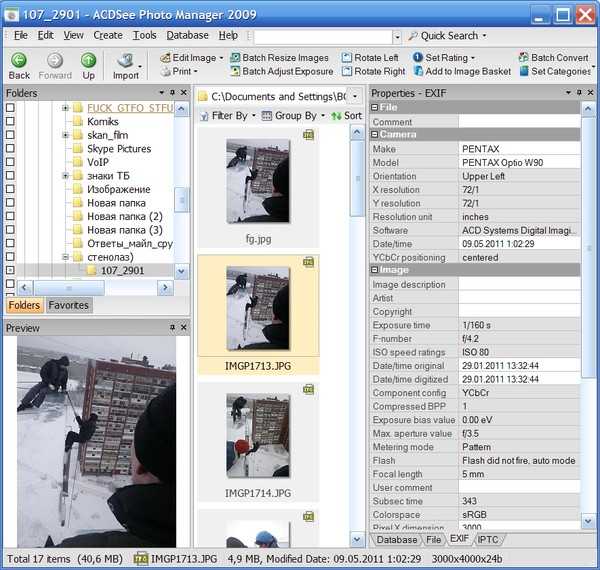600x570 pixels.
Task: Click the greyed Forward arrow icon
Action: [55, 60]
